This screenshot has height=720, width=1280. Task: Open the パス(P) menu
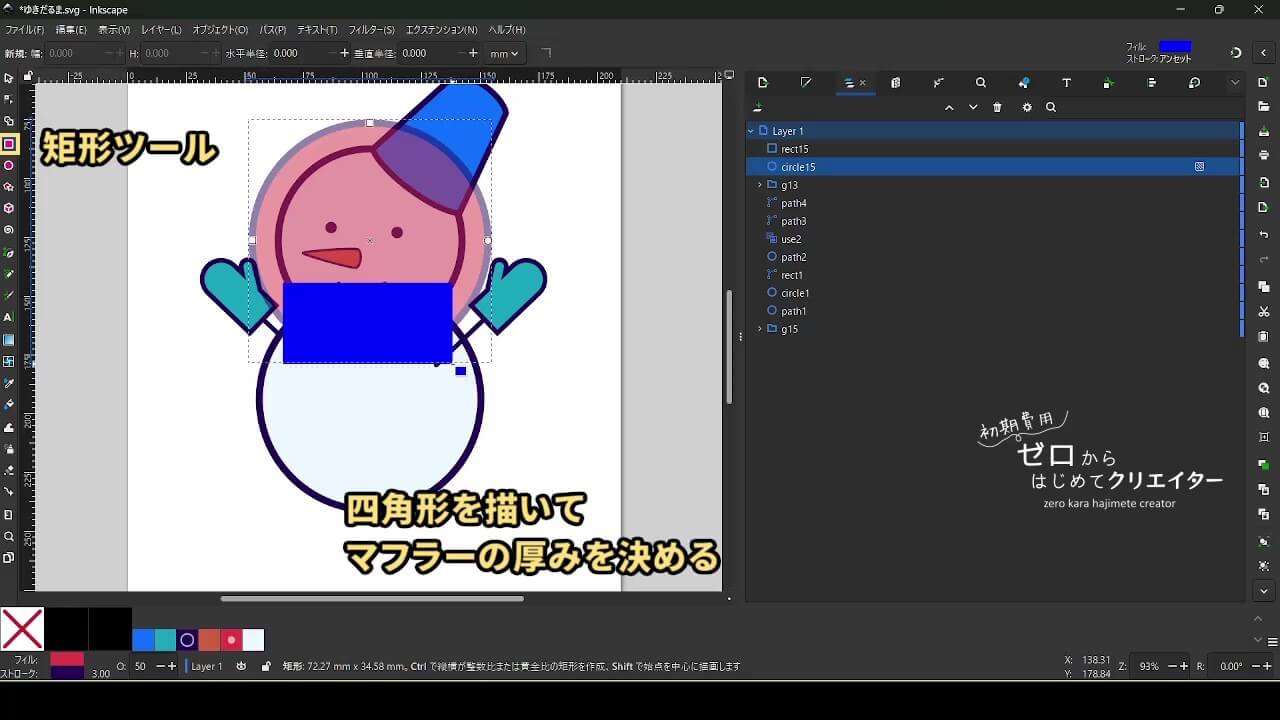272,30
